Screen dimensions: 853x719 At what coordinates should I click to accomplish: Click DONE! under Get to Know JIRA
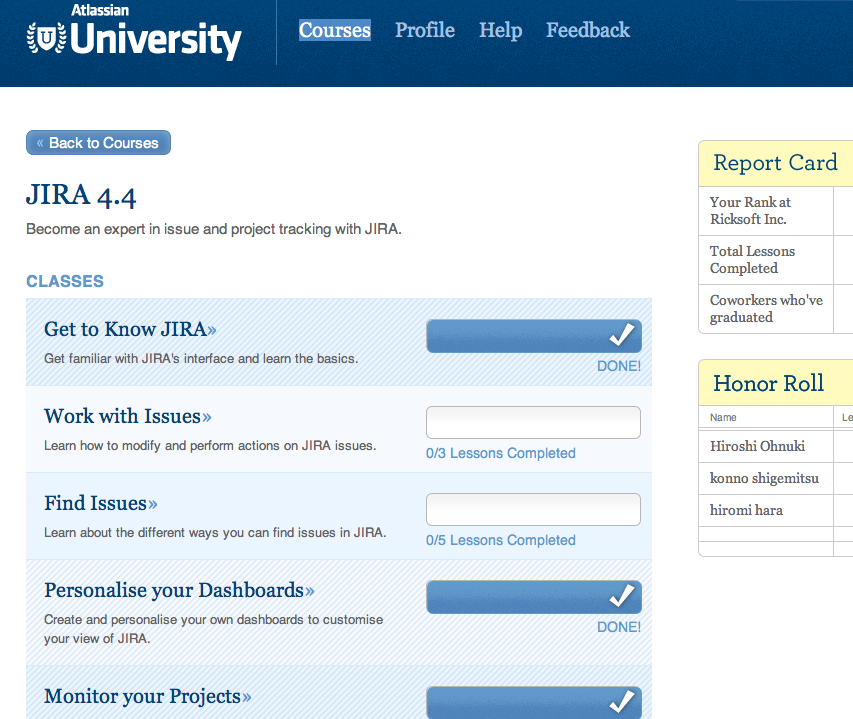[x=619, y=366]
